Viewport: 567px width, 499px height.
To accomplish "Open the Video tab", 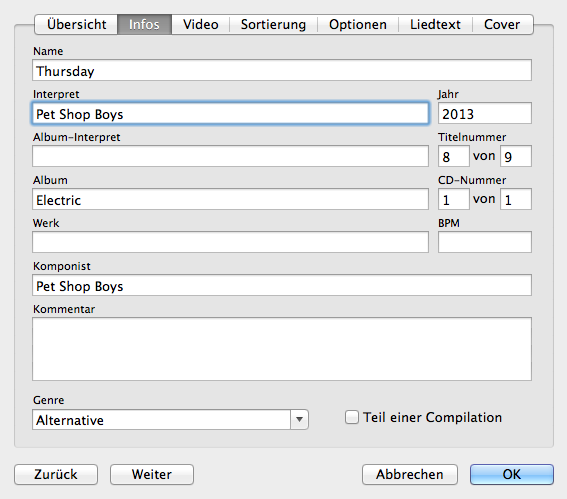I will (x=200, y=25).
